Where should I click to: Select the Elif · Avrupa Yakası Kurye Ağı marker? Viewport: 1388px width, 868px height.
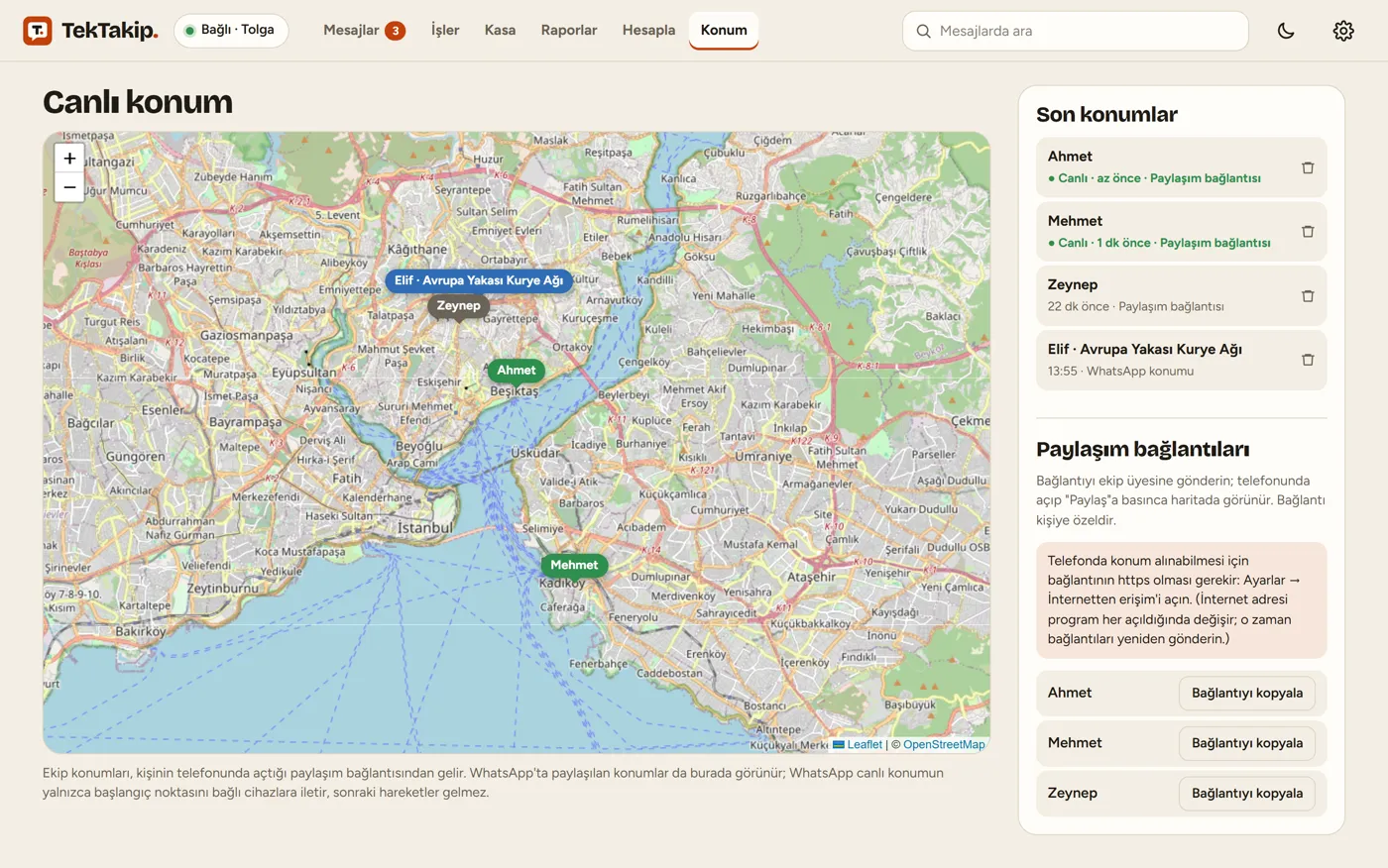pyautogui.click(x=479, y=280)
